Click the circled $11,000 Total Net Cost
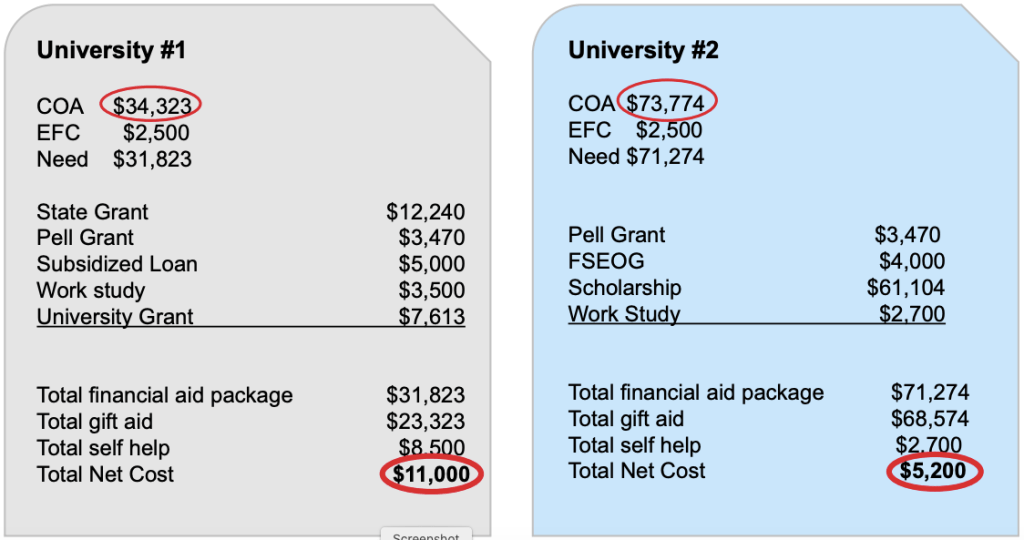This screenshot has height=540, width=1024. tap(431, 475)
